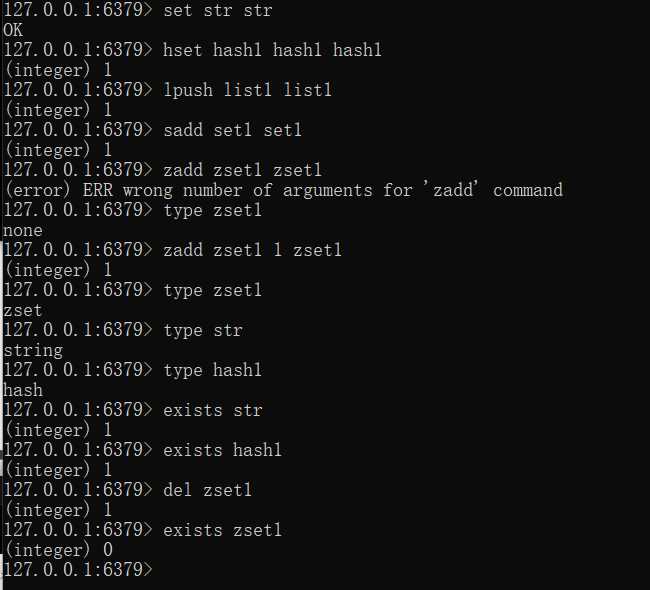The image size is (650, 590).
Task: Select the 'hset hash1 hash1 hash1' command
Action: pyautogui.click(x=272, y=50)
